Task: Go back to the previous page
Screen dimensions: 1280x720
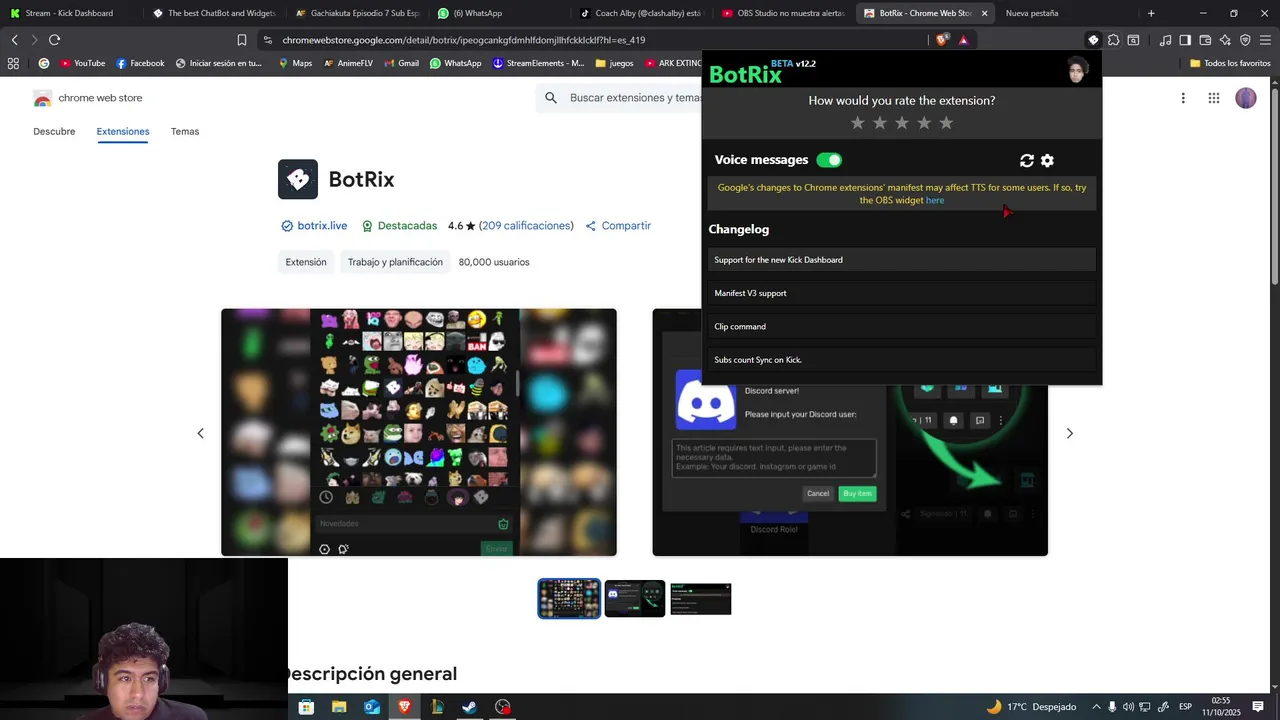Action: point(14,40)
